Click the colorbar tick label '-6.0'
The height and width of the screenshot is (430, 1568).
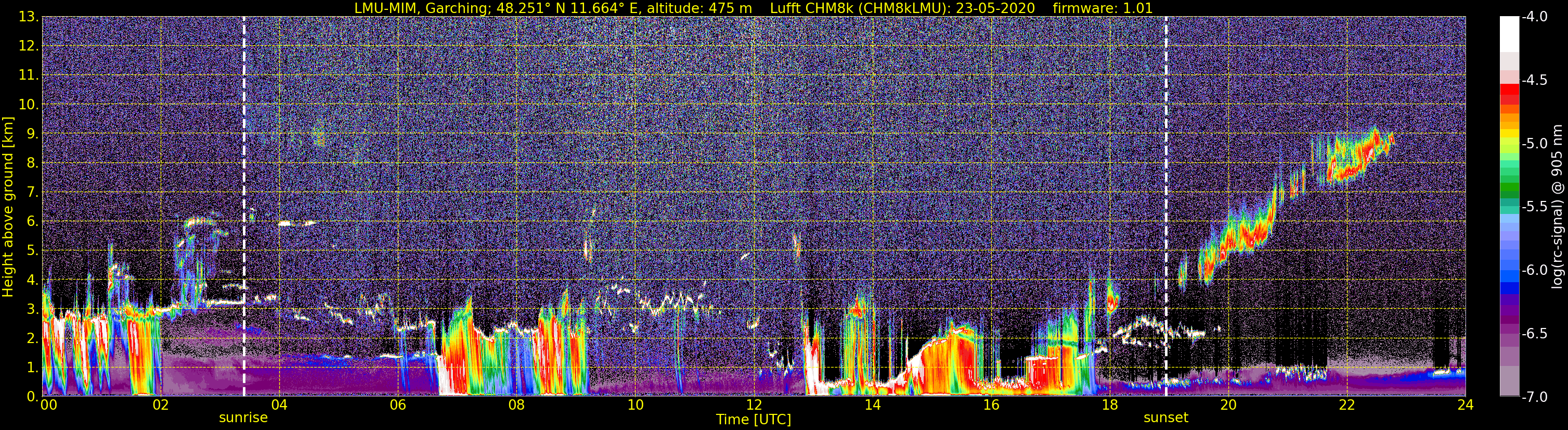[x=1535, y=270]
